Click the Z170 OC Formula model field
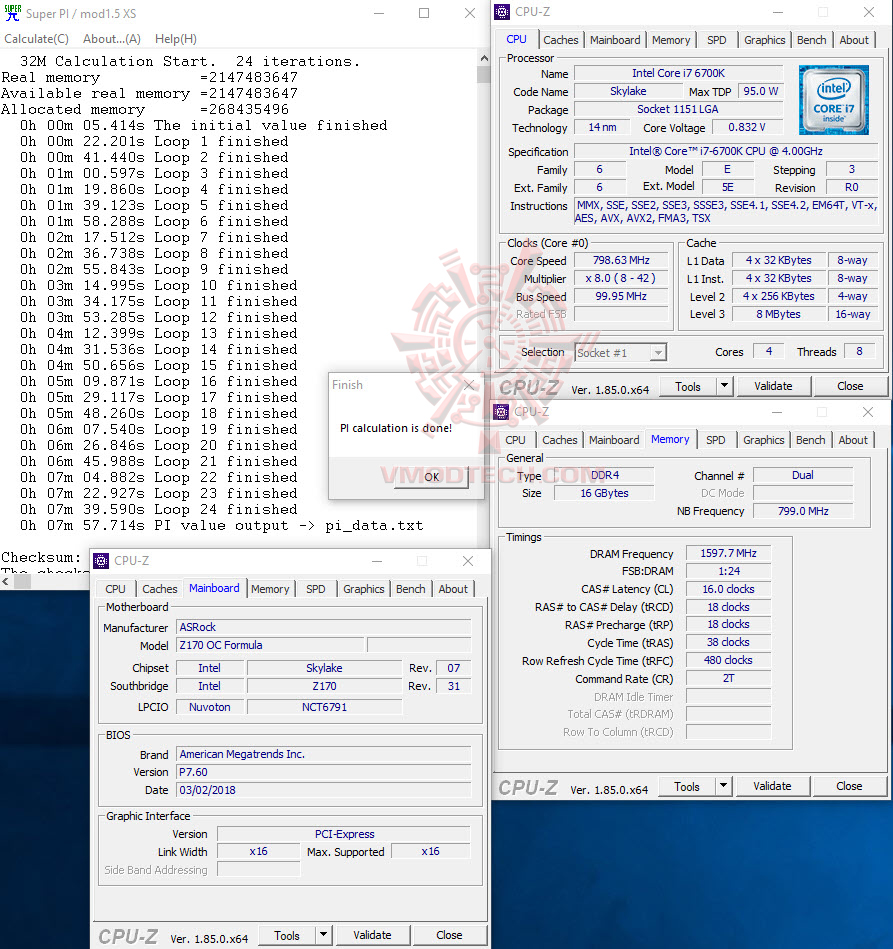Viewport: 893px width, 949px height. pos(271,645)
